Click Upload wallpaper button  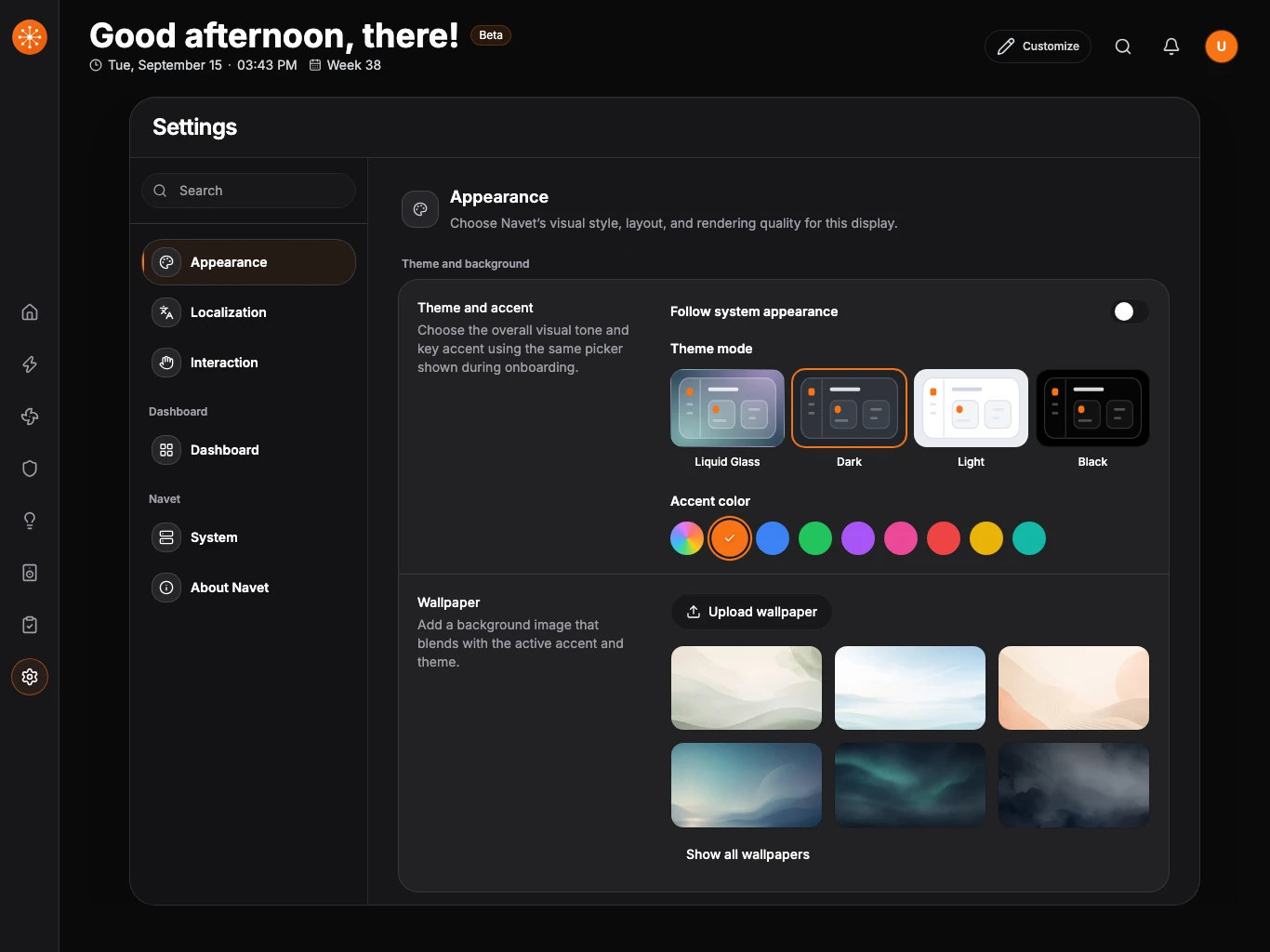pos(751,612)
